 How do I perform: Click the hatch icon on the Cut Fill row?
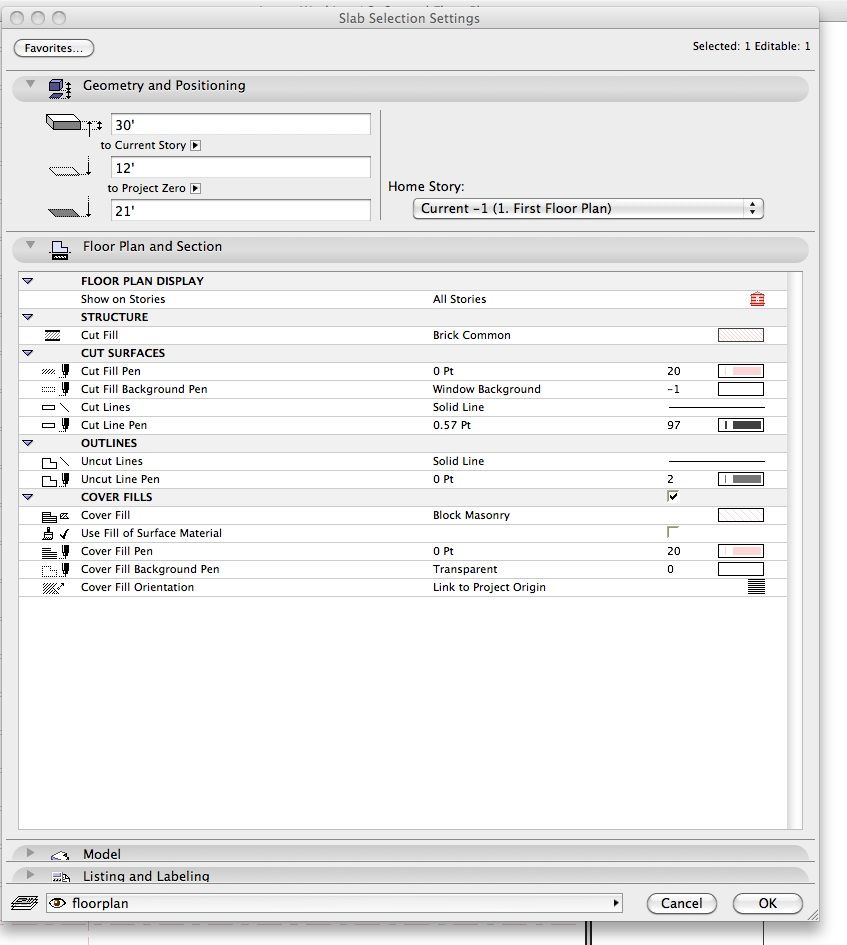[x=51, y=335]
